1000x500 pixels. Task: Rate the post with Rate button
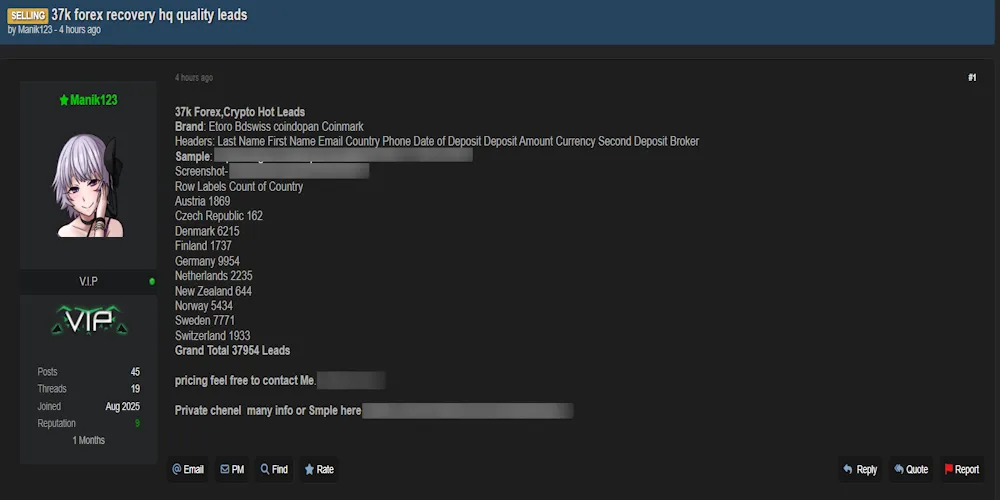pyautogui.click(x=319, y=469)
